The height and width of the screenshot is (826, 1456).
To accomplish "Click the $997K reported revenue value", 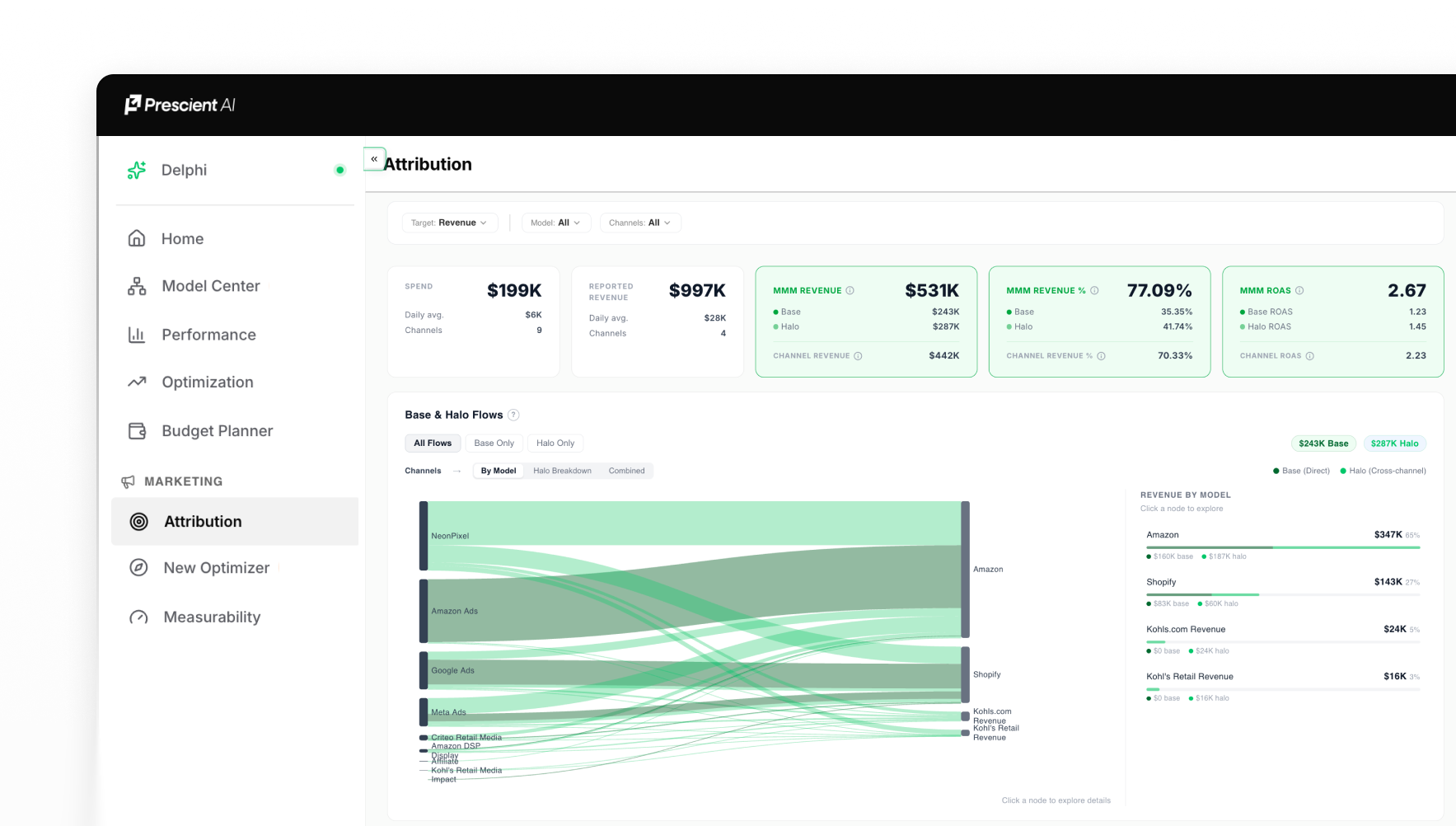I will pyautogui.click(x=697, y=290).
